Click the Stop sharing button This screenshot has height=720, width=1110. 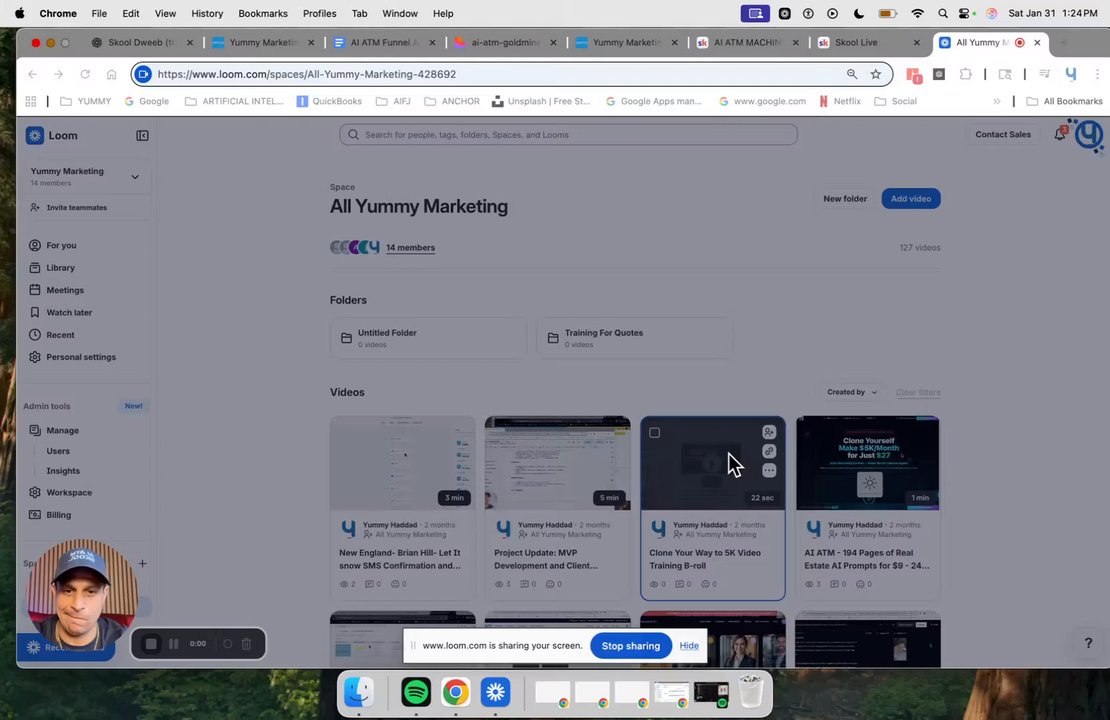pyautogui.click(x=630, y=646)
